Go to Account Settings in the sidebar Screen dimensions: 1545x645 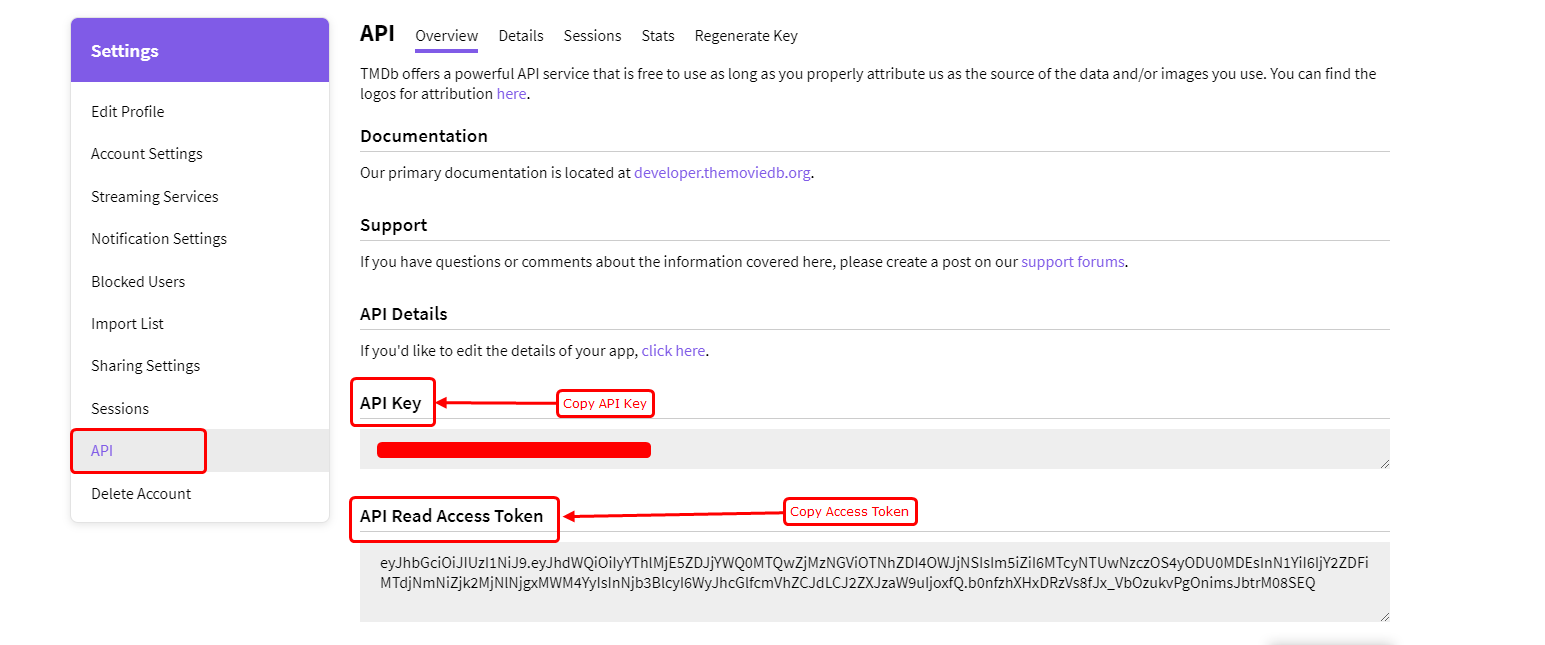point(147,154)
